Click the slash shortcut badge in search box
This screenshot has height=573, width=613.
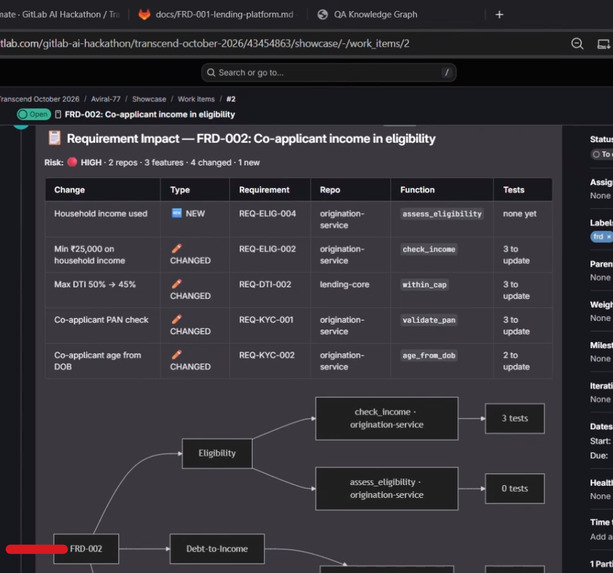pyautogui.click(x=446, y=72)
